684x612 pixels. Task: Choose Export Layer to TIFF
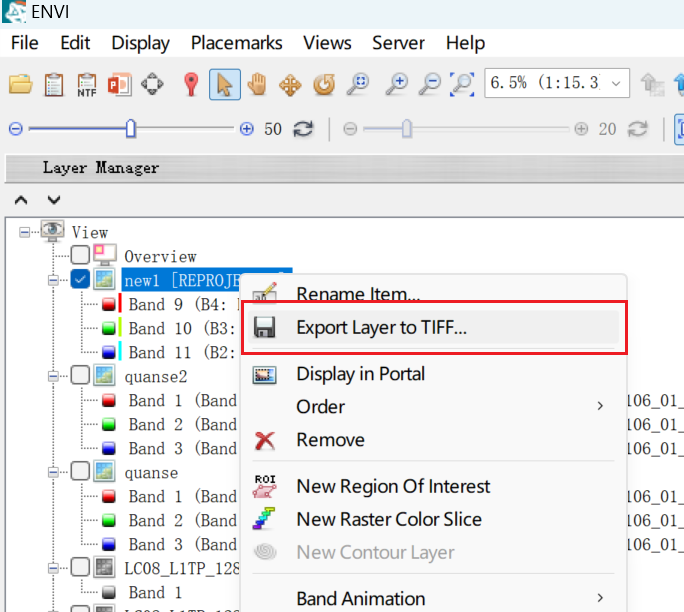(x=434, y=327)
